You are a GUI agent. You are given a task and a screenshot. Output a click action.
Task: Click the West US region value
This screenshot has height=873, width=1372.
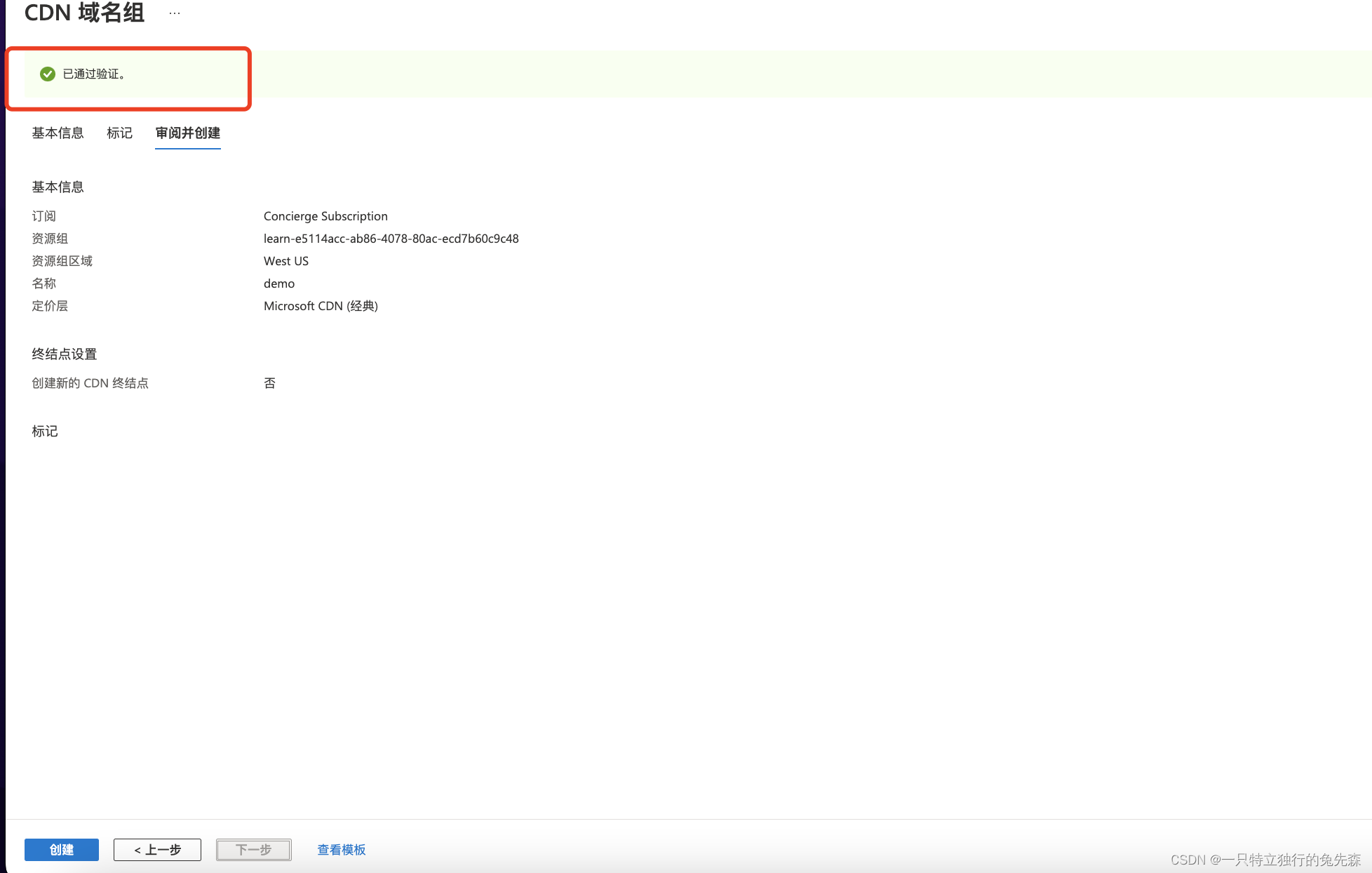click(x=285, y=261)
